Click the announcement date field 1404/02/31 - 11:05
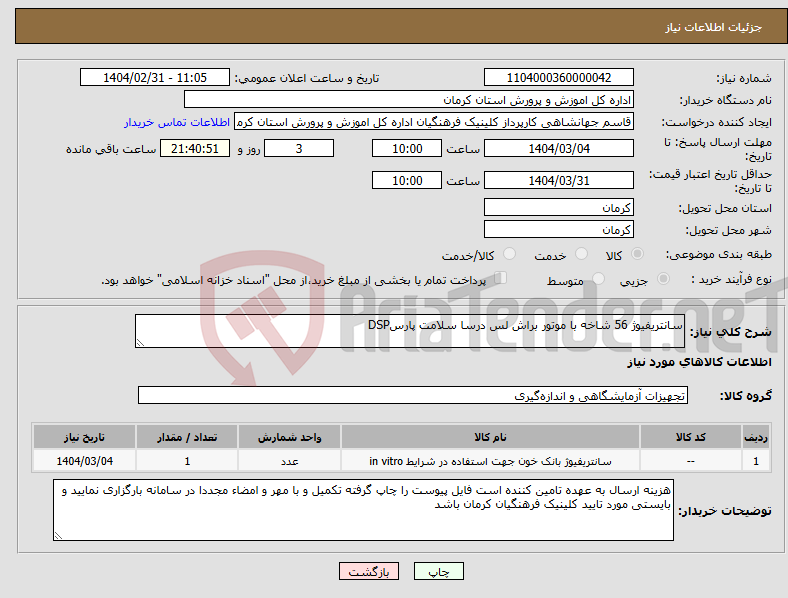 click(155, 77)
